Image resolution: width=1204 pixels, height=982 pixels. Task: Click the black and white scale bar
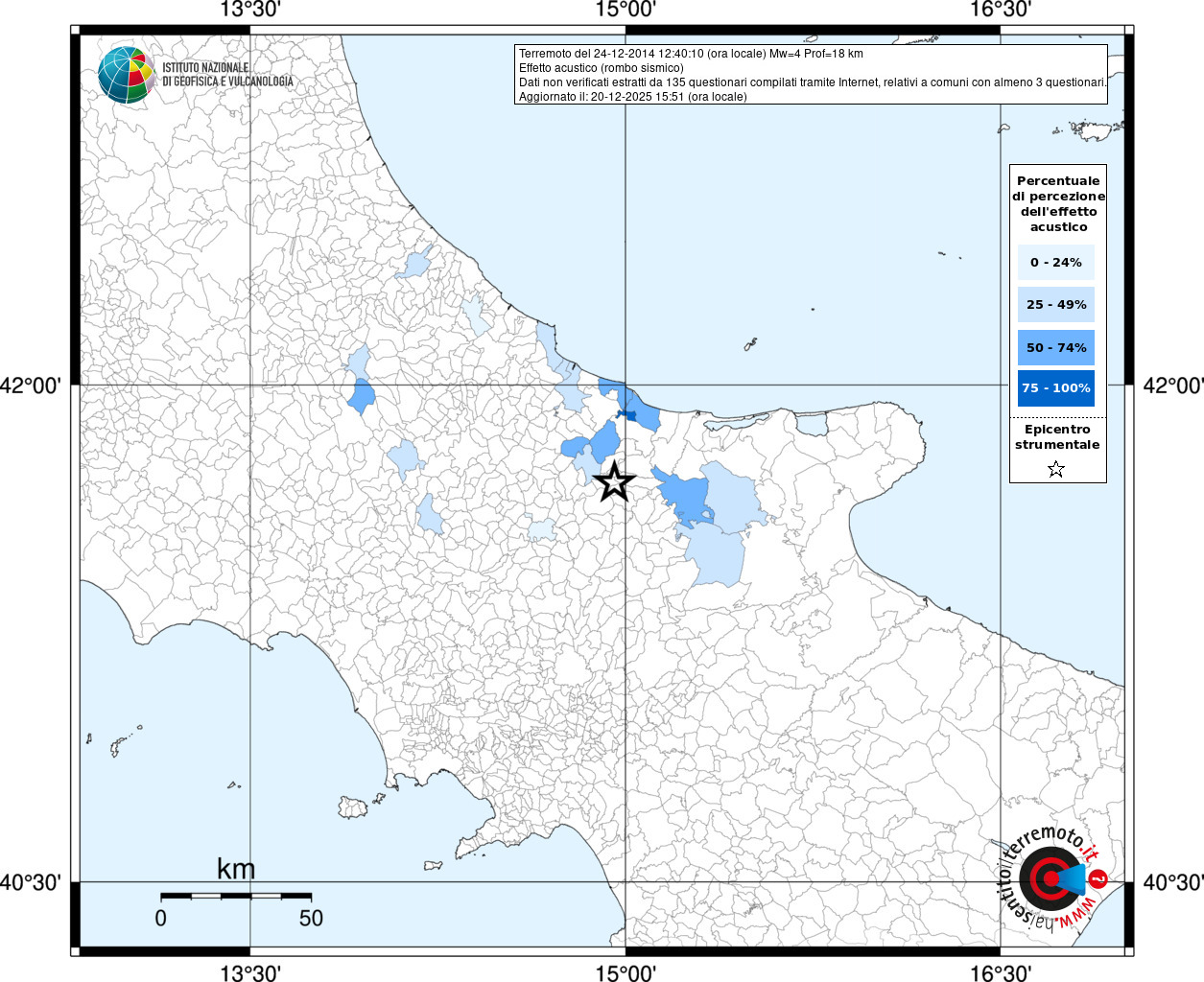tap(236, 896)
